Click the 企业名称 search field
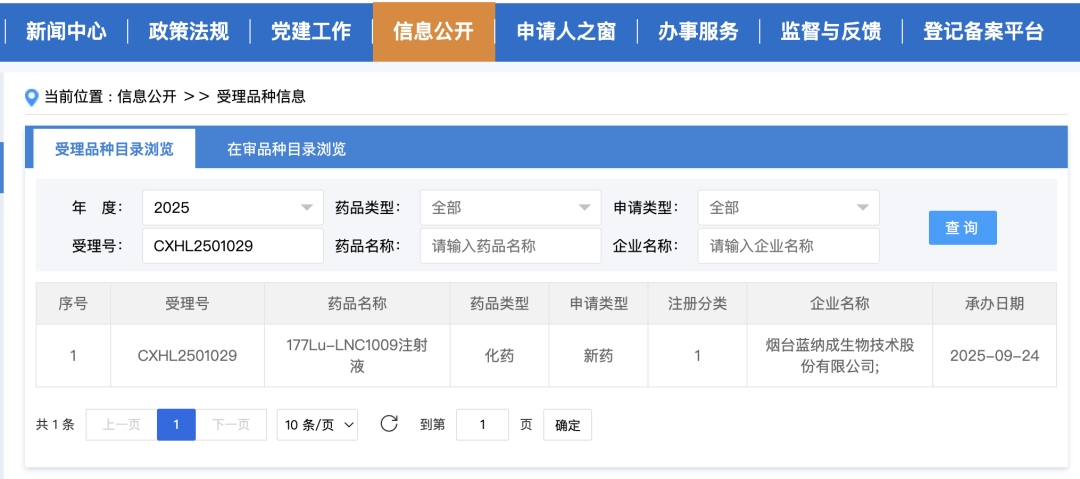 point(788,246)
